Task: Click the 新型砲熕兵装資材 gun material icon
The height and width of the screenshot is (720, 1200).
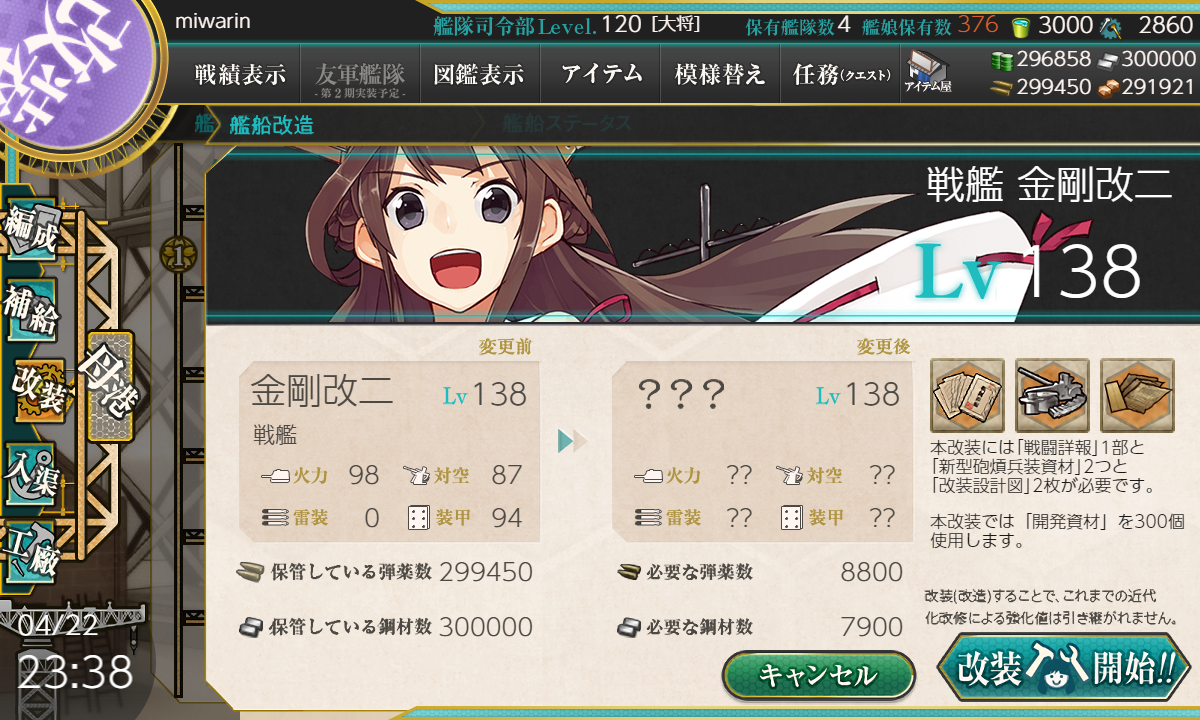Action: 1051,395
